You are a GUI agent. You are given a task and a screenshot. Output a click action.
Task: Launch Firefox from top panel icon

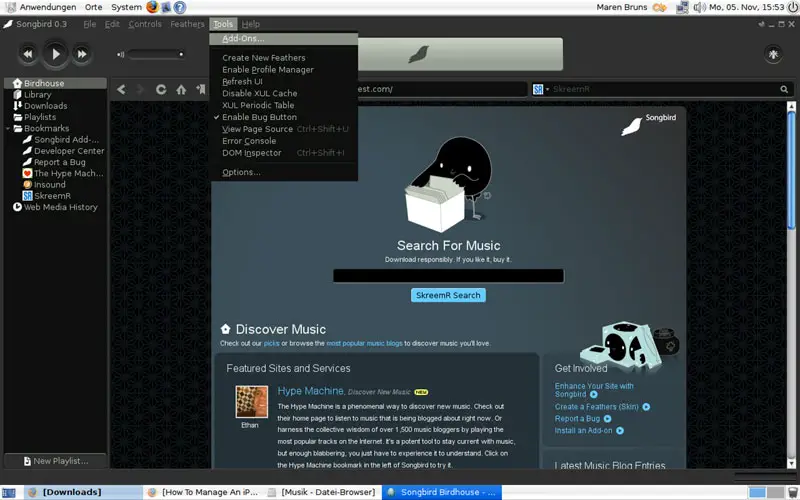(x=152, y=7)
